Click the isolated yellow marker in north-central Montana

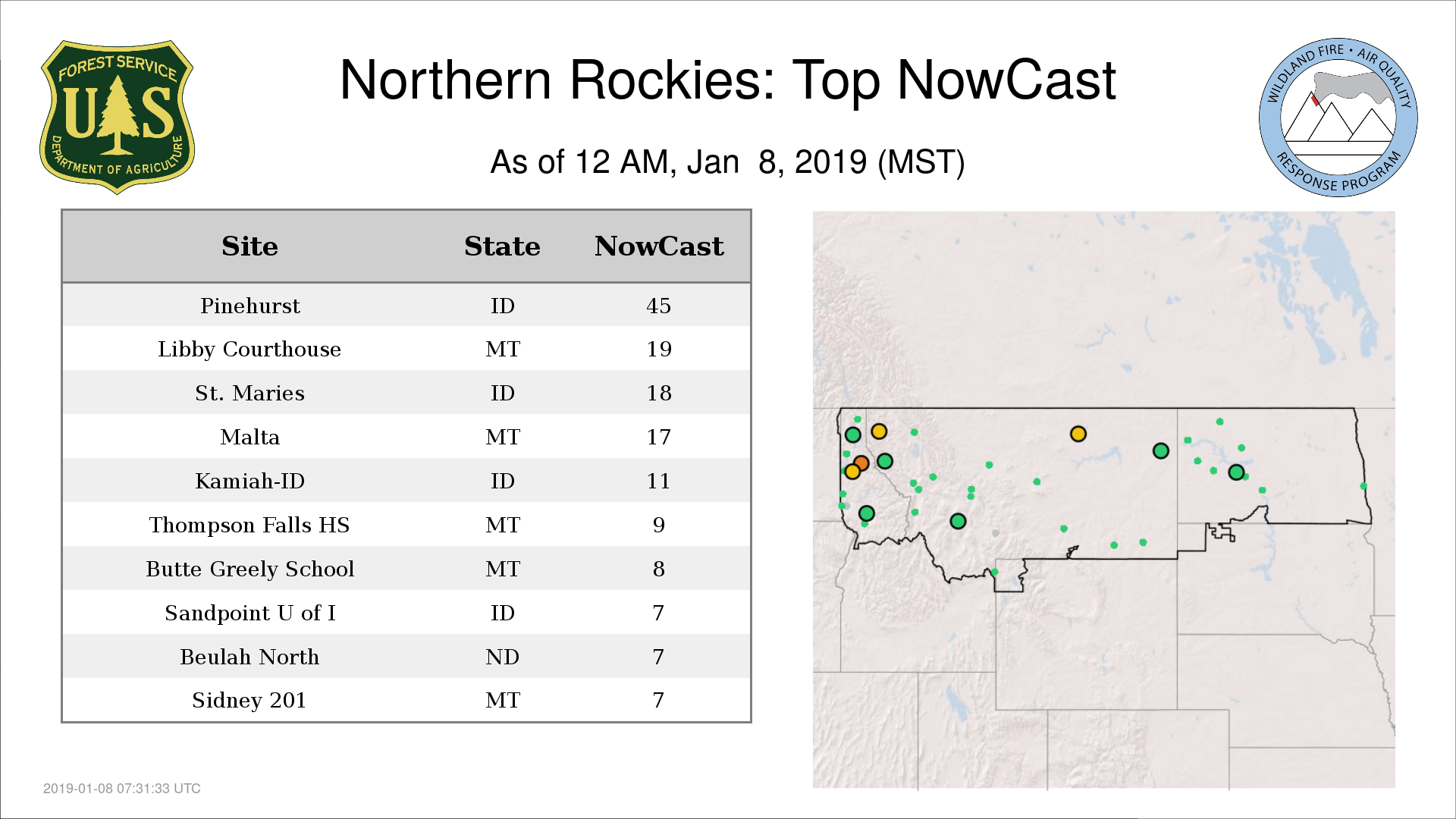(x=1078, y=434)
